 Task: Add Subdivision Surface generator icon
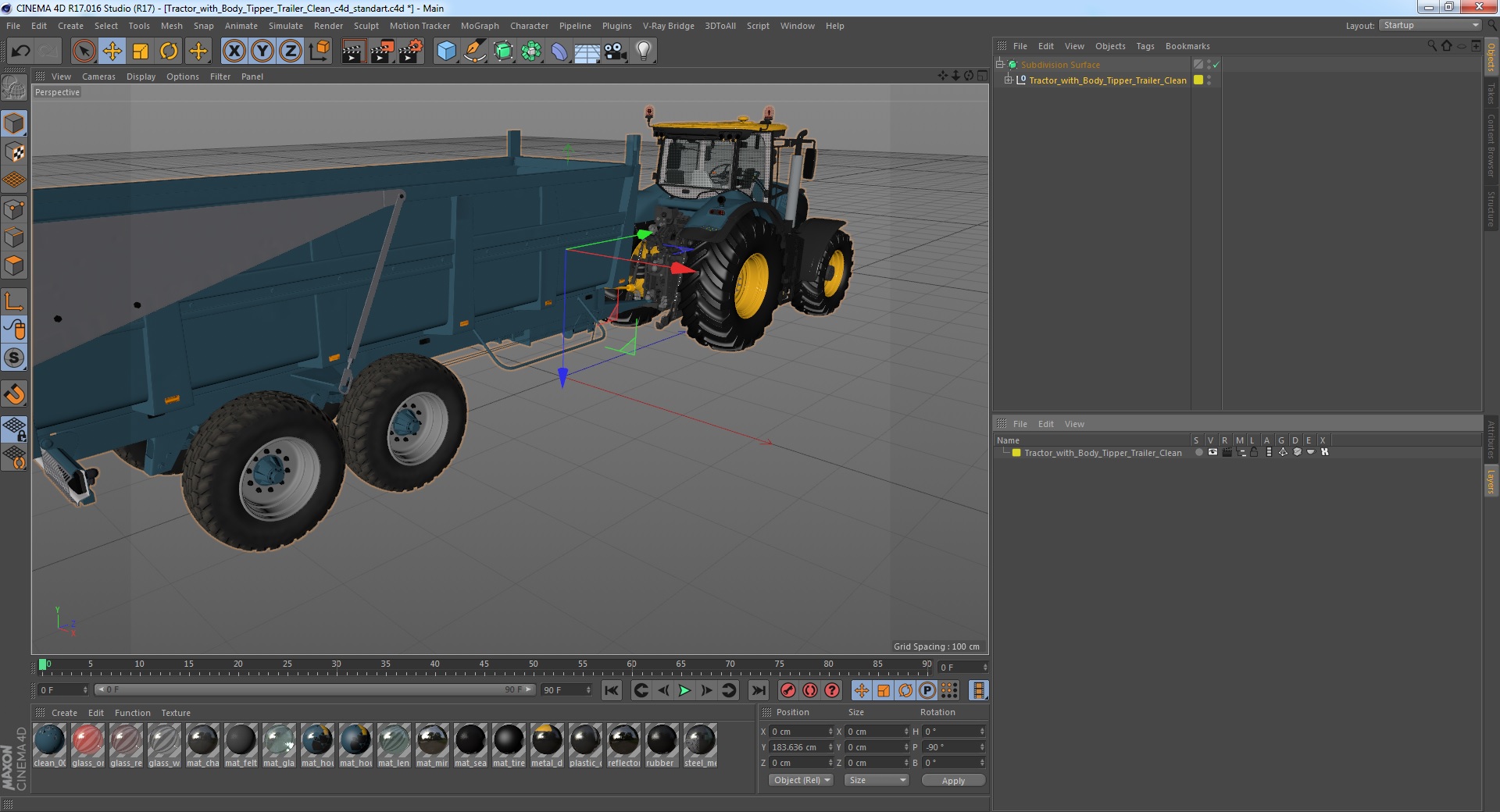coord(503,52)
